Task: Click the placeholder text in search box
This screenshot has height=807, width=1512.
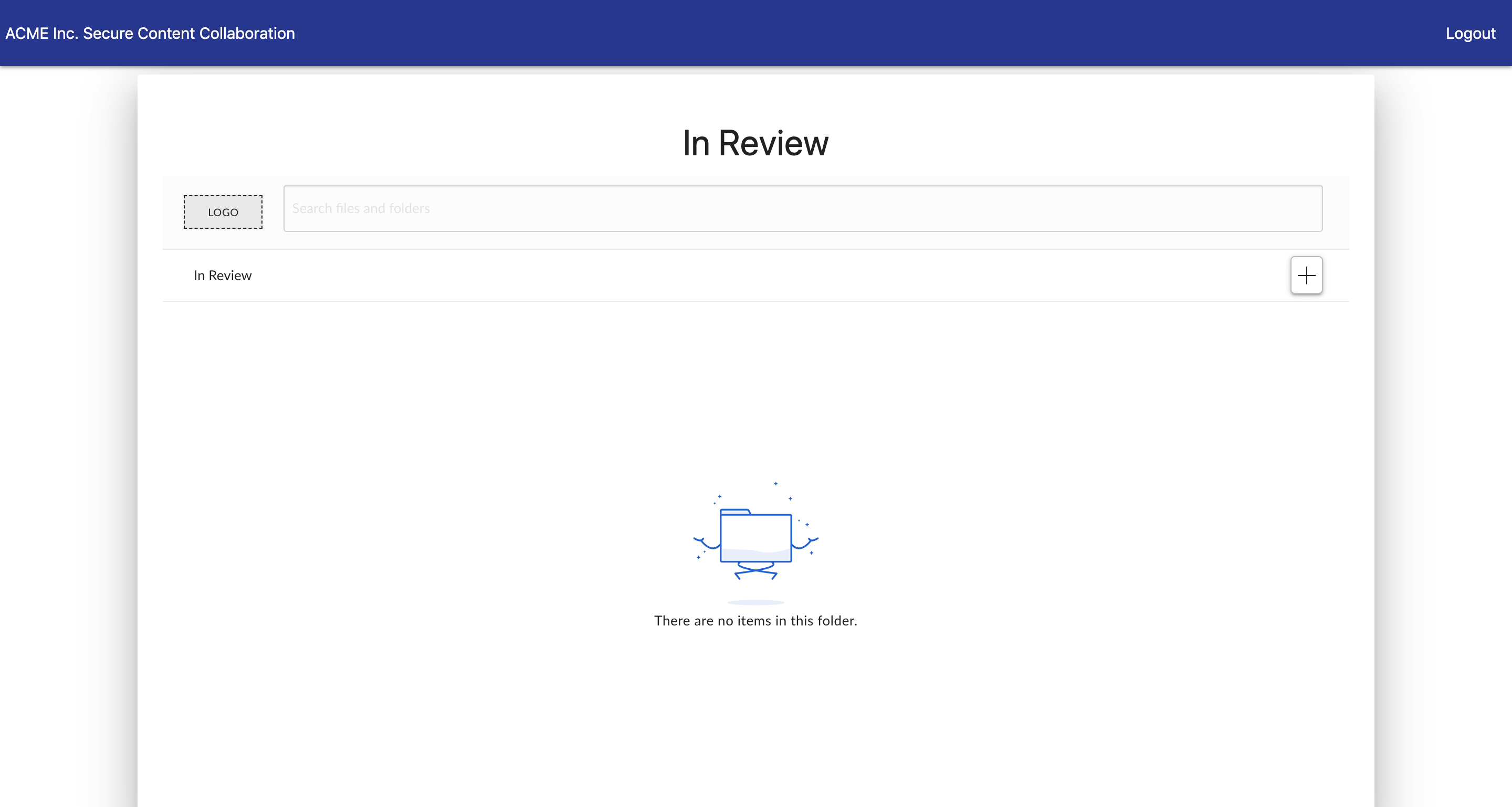Action: pos(361,208)
